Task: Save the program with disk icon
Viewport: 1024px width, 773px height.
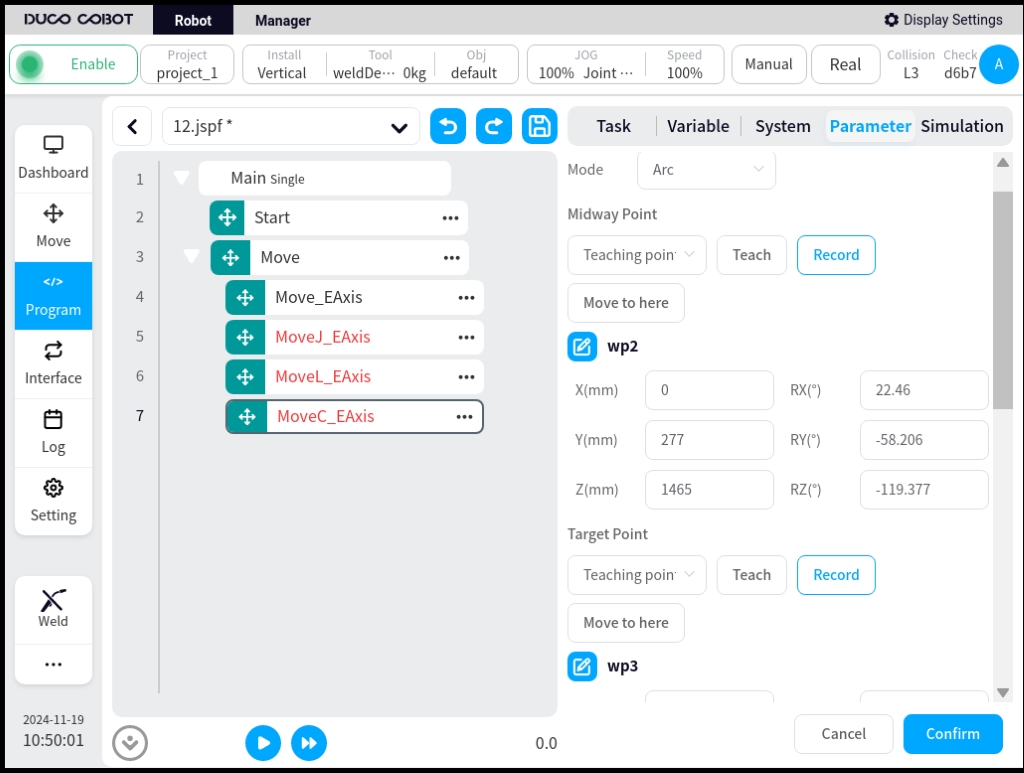Action: [x=539, y=126]
